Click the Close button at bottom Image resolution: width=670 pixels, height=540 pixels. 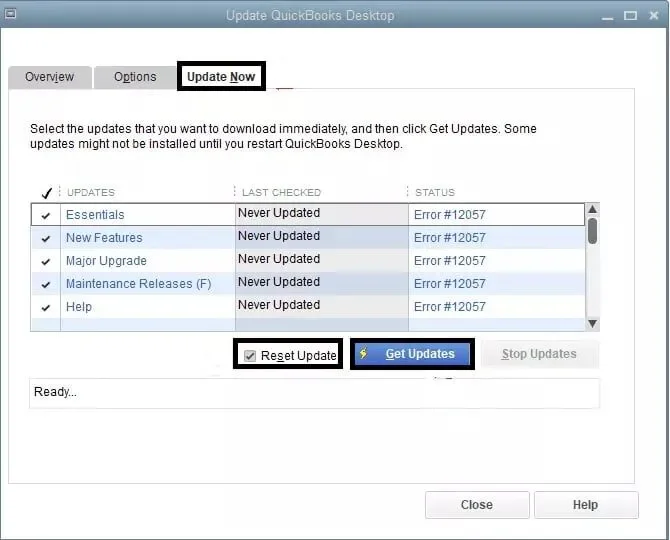(477, 505)
